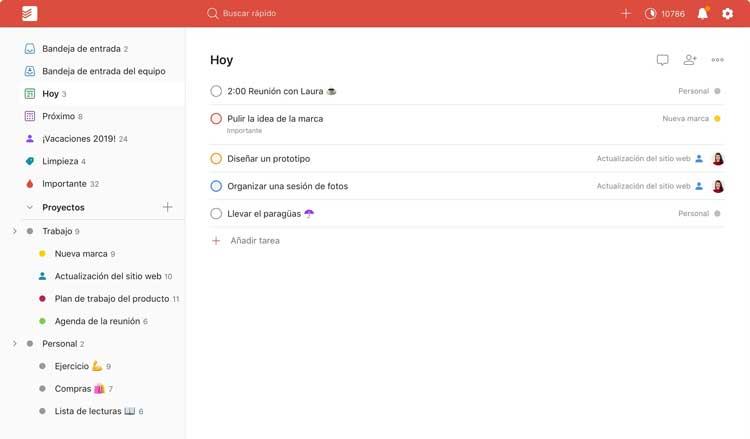Open task text Diseñar un prototipo

(x=268, y=158)
